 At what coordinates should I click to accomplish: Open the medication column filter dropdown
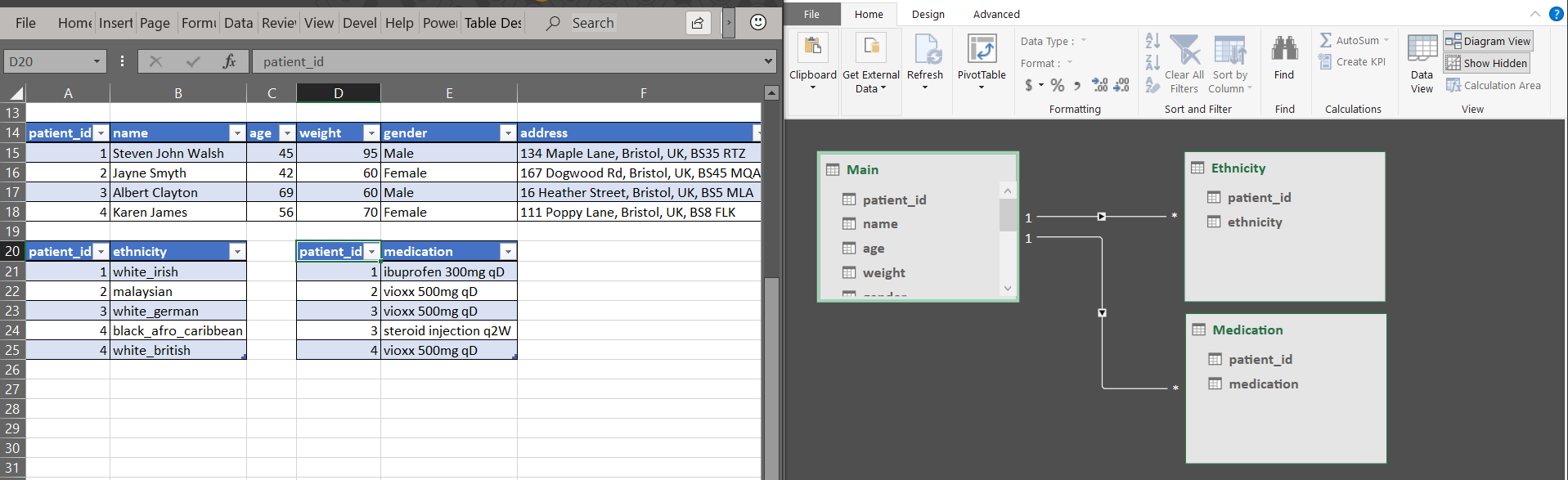(x=508, y=252)
